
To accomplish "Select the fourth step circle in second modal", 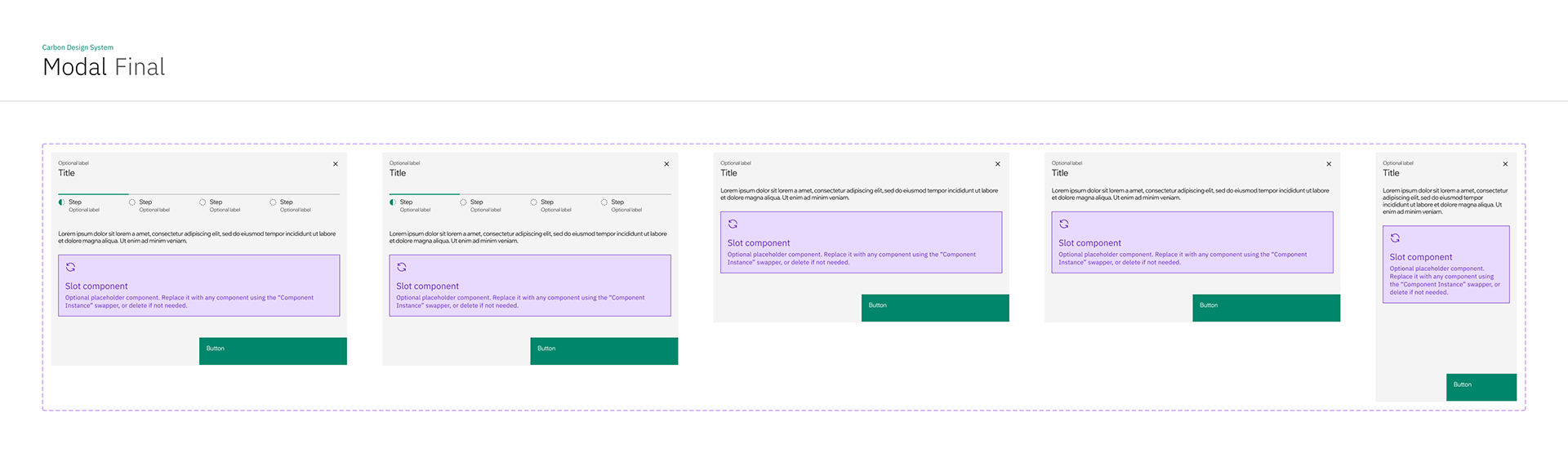I will (604, 202).
